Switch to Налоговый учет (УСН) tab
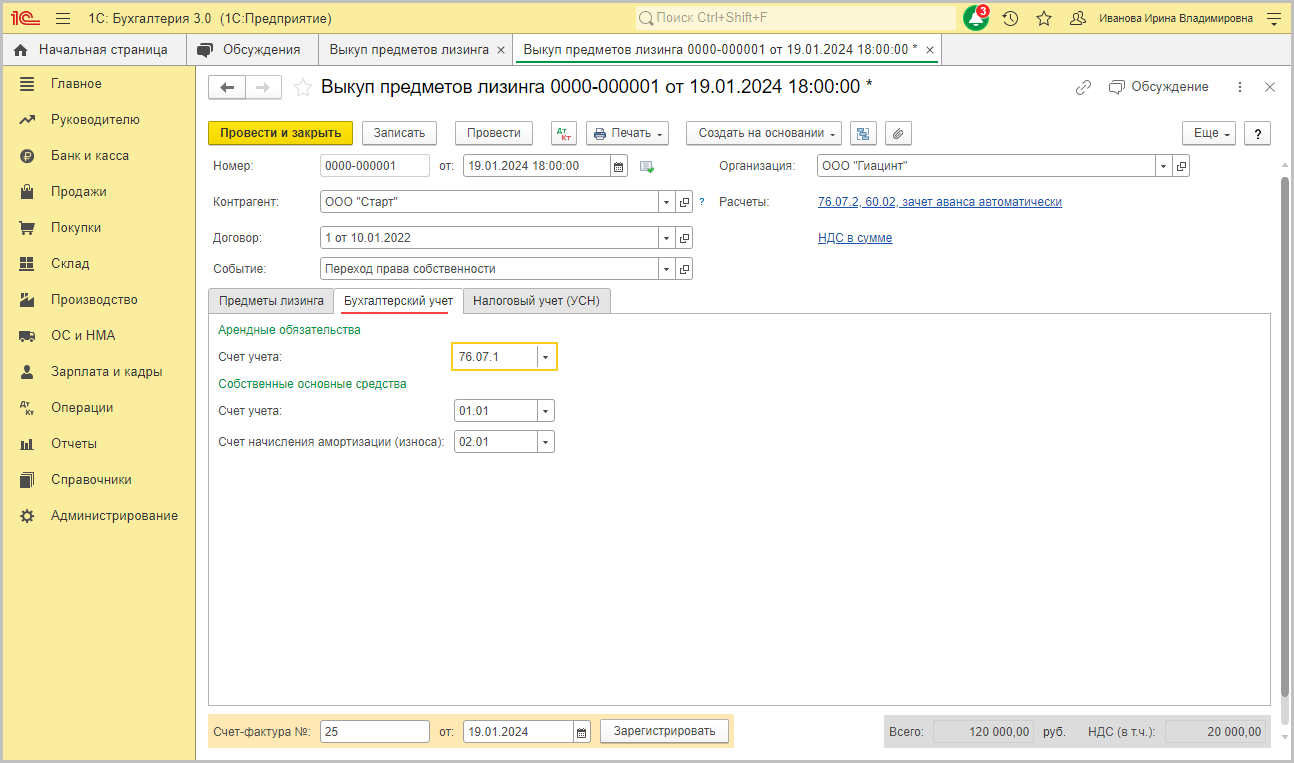Image resolution: width=1294 pixels, height=763 pixels. 536,300
